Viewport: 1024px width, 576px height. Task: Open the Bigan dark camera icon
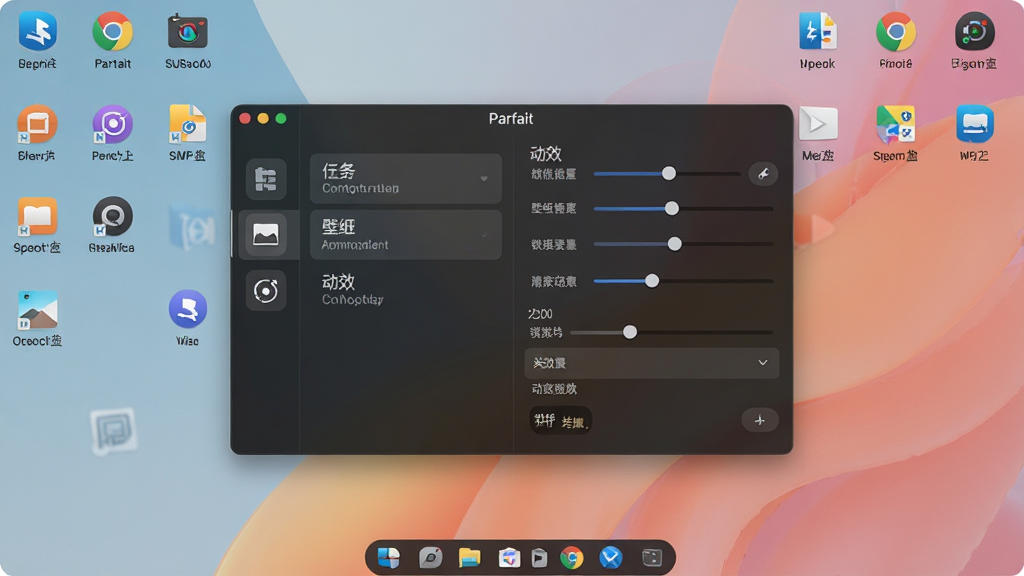(x=974, y=32)
